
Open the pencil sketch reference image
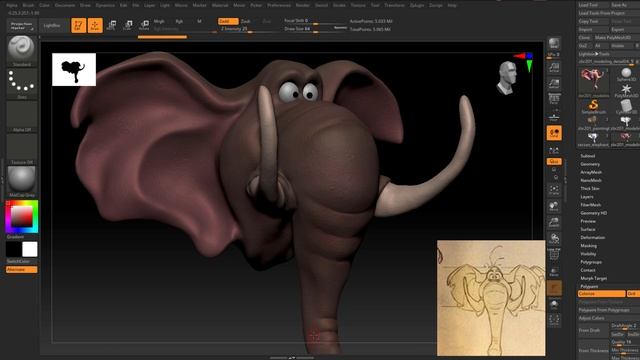491,298
